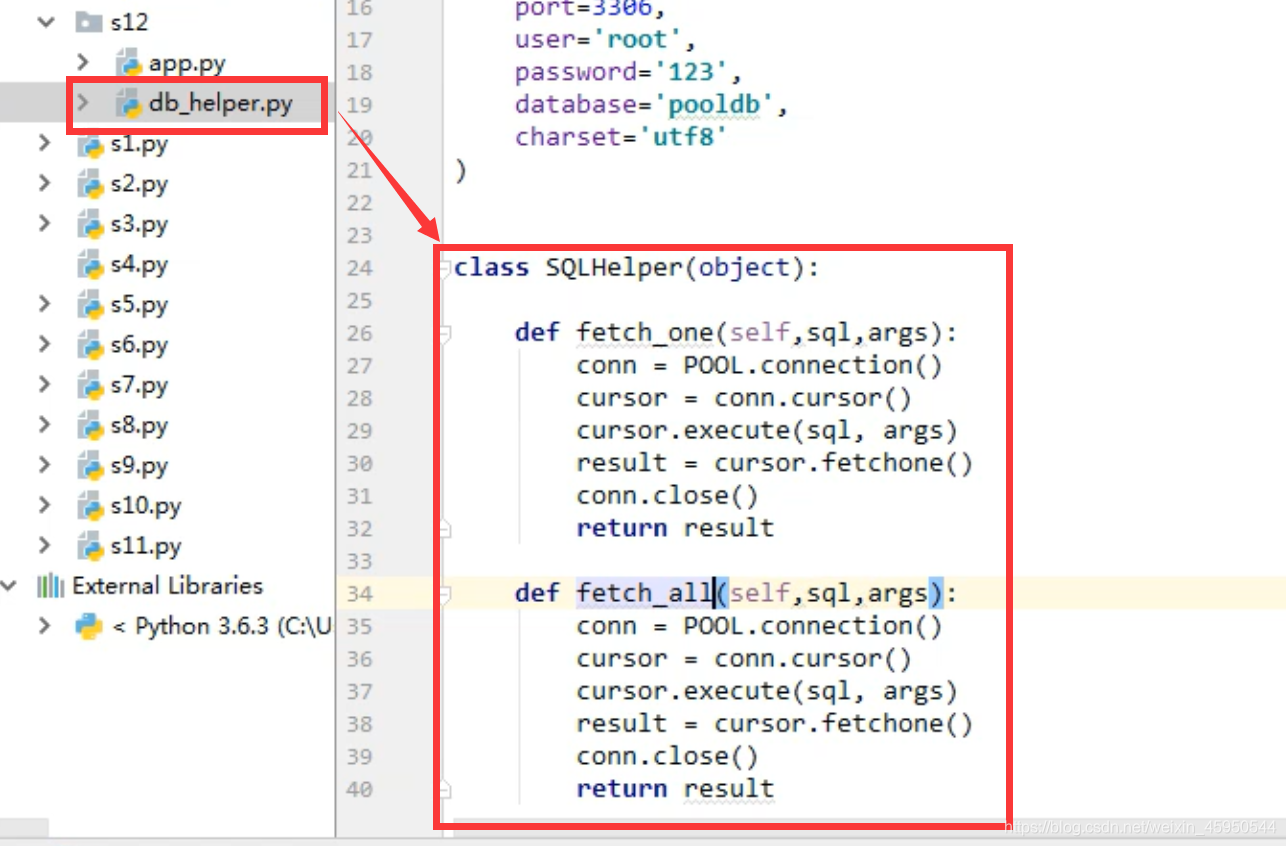Expand the app.py file node

coord(83,63)
